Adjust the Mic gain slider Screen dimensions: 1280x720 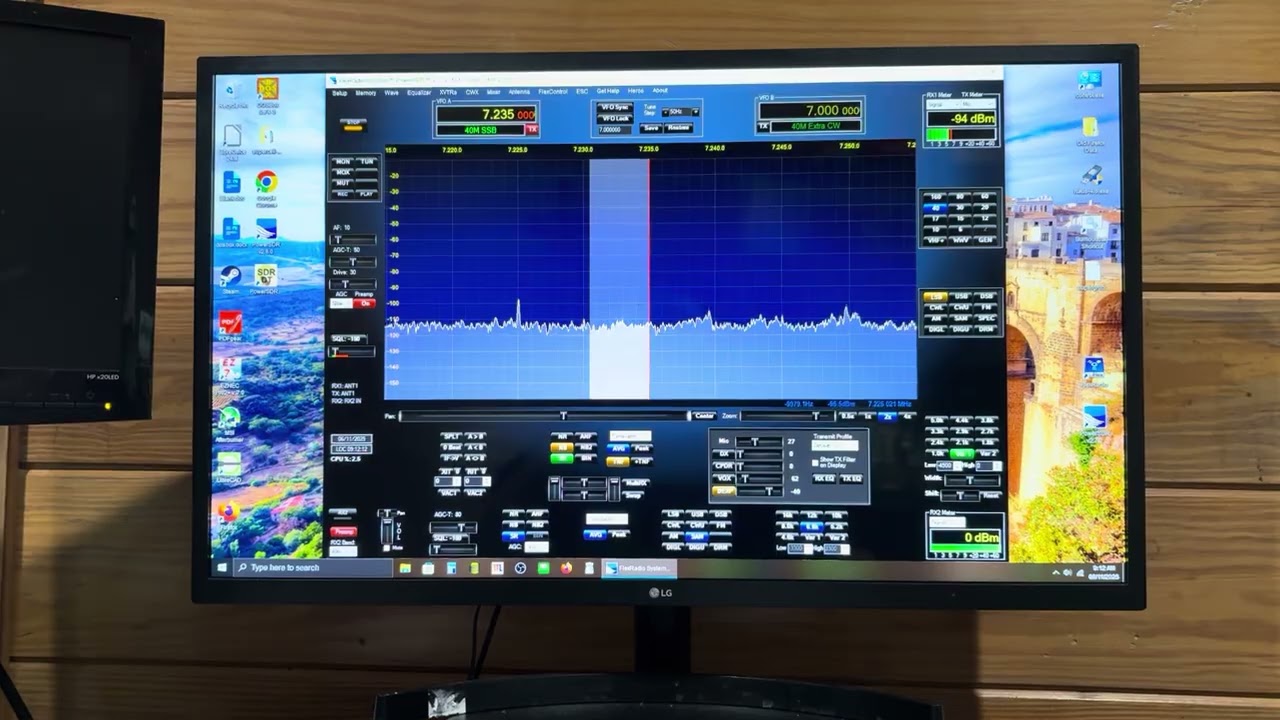pos(760,441)
